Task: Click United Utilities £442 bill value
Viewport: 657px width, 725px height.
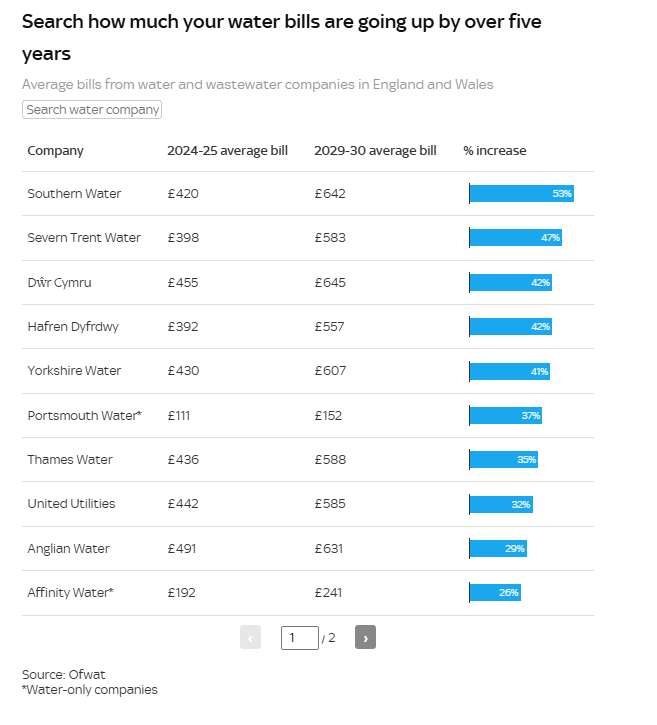Action: coord(183,504)
